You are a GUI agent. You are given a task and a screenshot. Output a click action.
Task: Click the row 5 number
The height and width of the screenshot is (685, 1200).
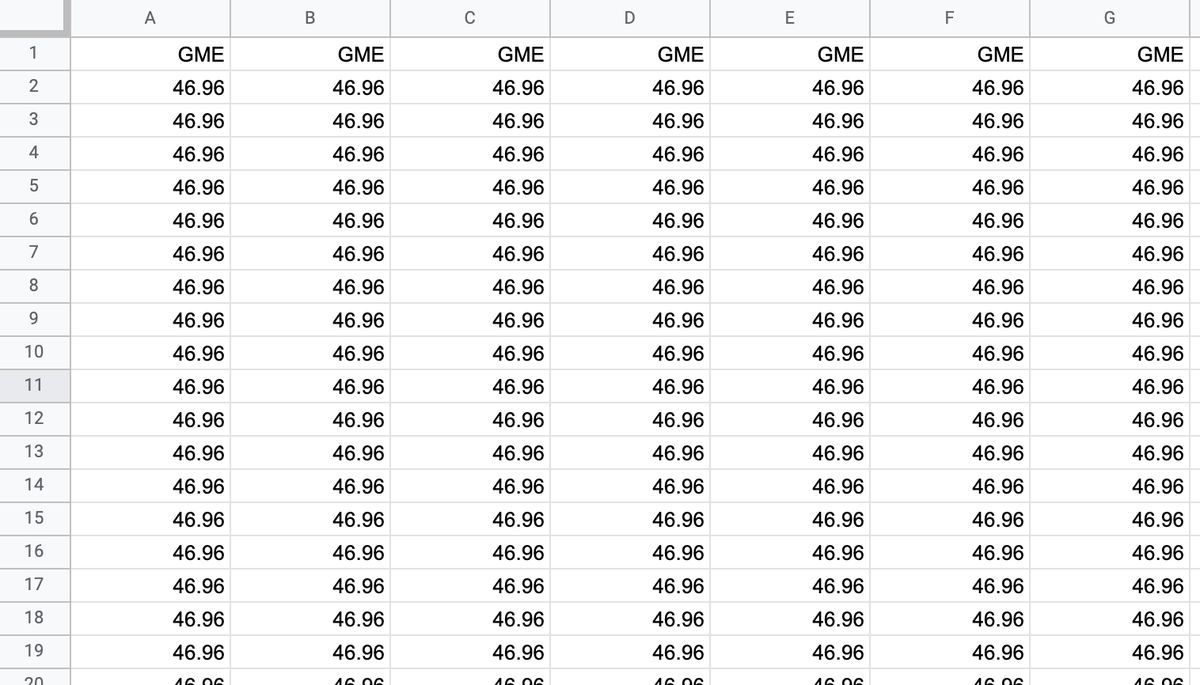click(34, 186)
